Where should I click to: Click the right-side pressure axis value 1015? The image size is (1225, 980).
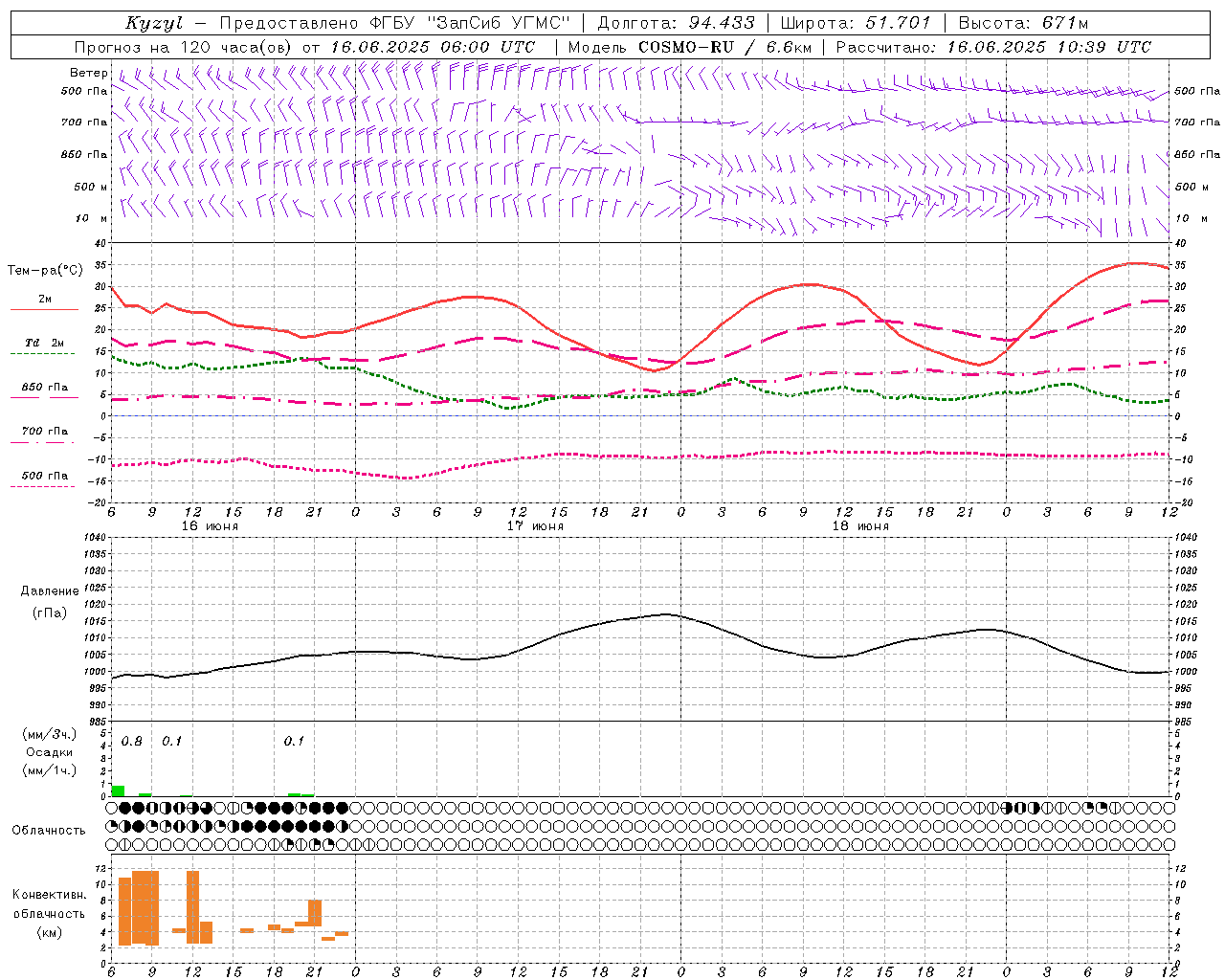coord(1186,621)
